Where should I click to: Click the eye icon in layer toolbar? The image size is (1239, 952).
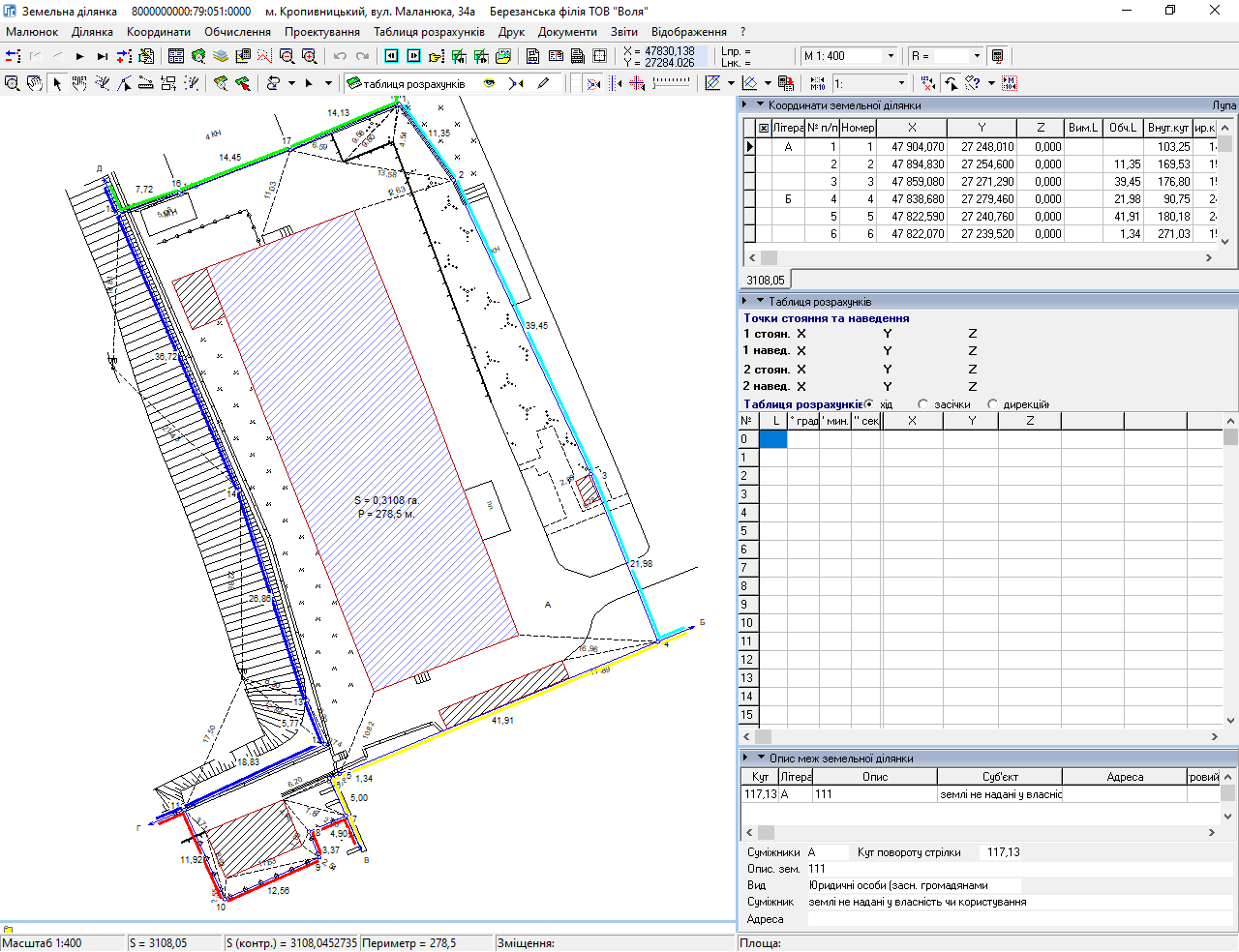[490, 84]
